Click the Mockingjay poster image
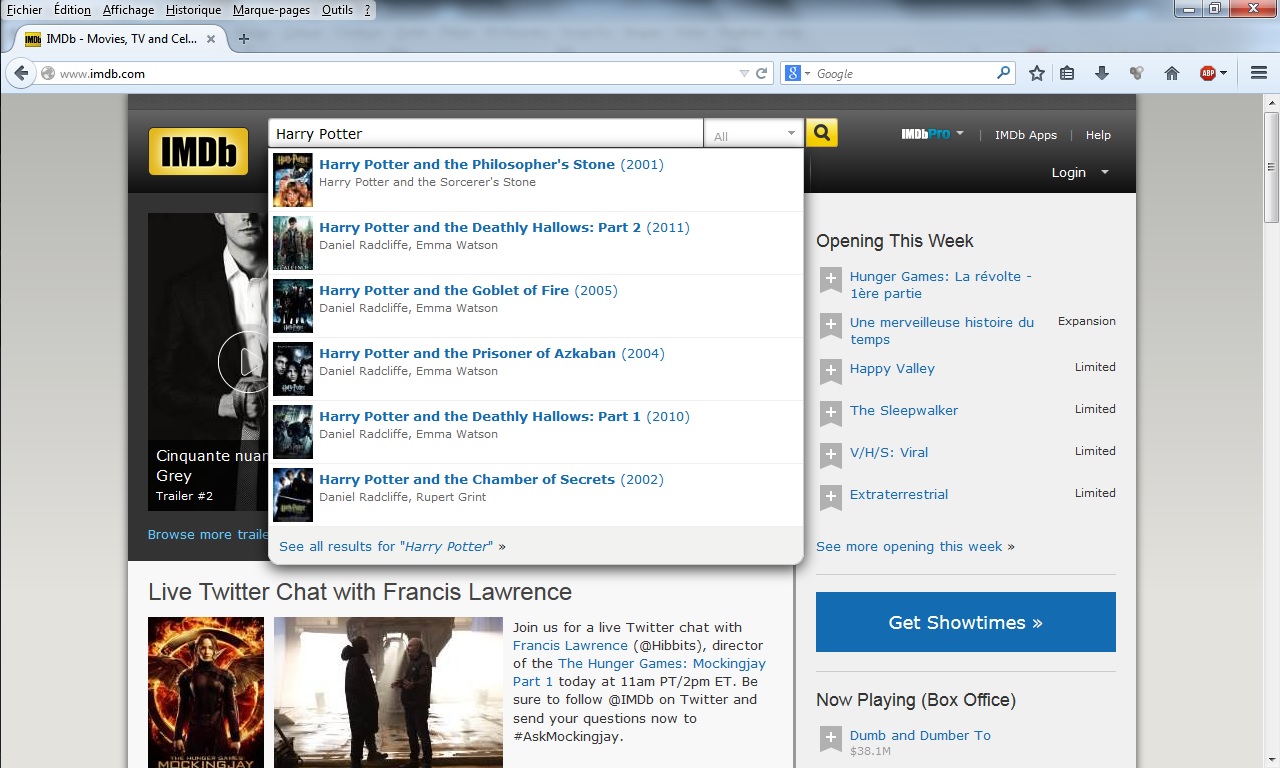The height and width of the screenshot is (768, 1280). coord(206,692)
